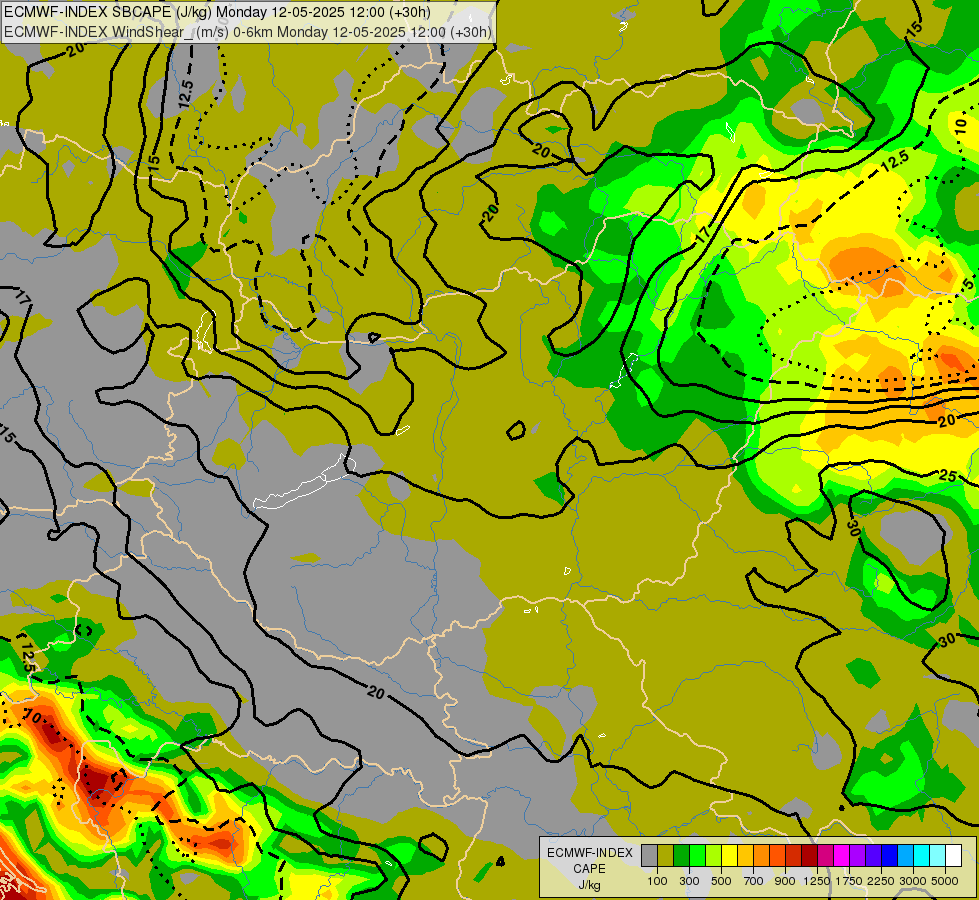
Task: Pick the magenta swatch before 1750
Action: coord(842,855)
